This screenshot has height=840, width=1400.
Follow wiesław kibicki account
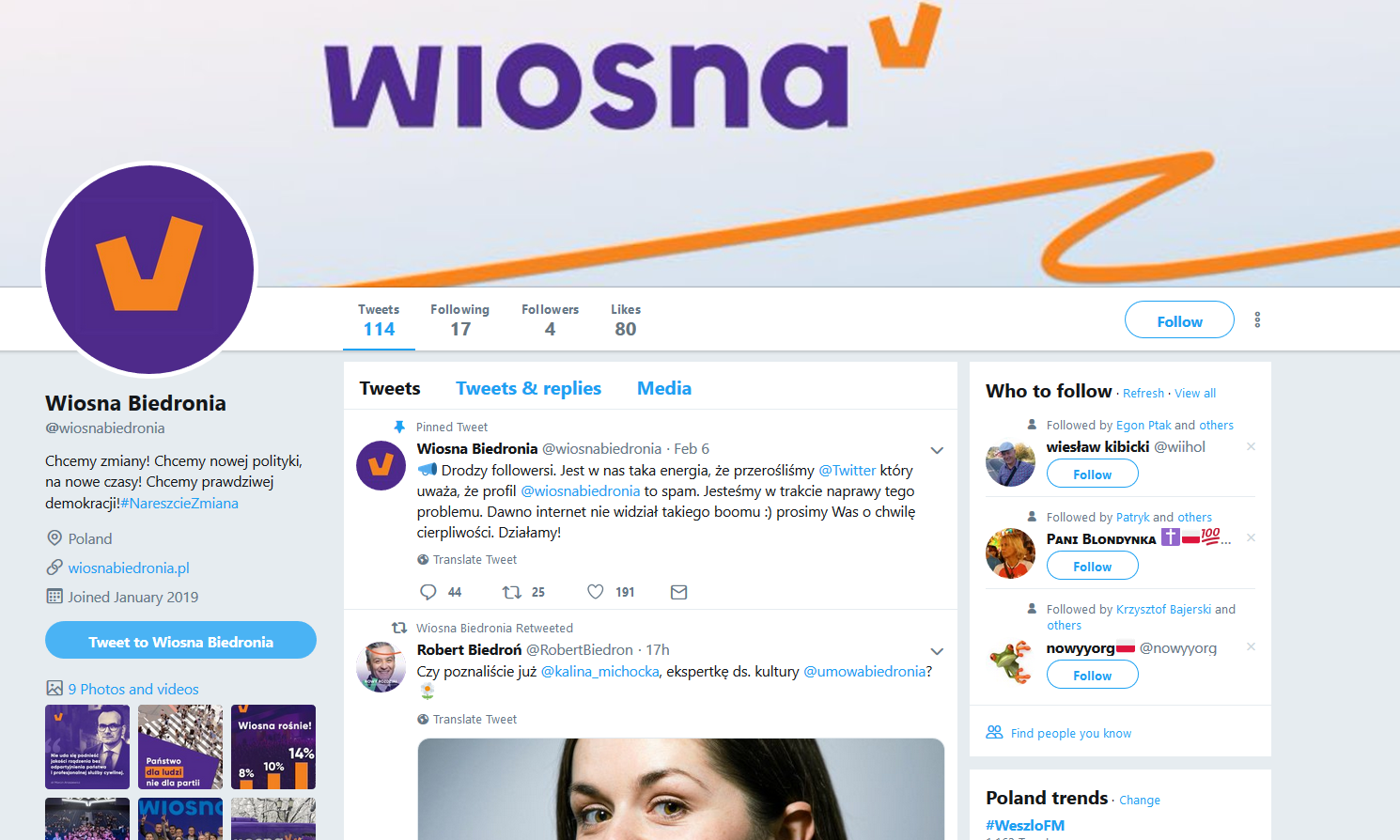click(x=1092, y=474)
